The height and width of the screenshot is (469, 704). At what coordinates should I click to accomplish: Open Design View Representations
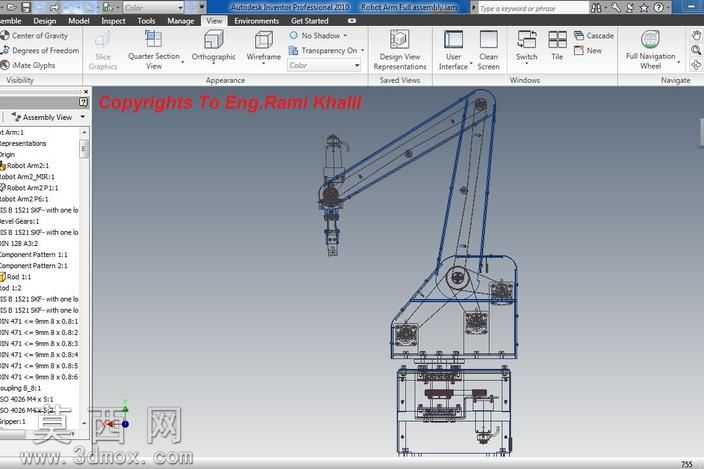(x=400, y=50)
